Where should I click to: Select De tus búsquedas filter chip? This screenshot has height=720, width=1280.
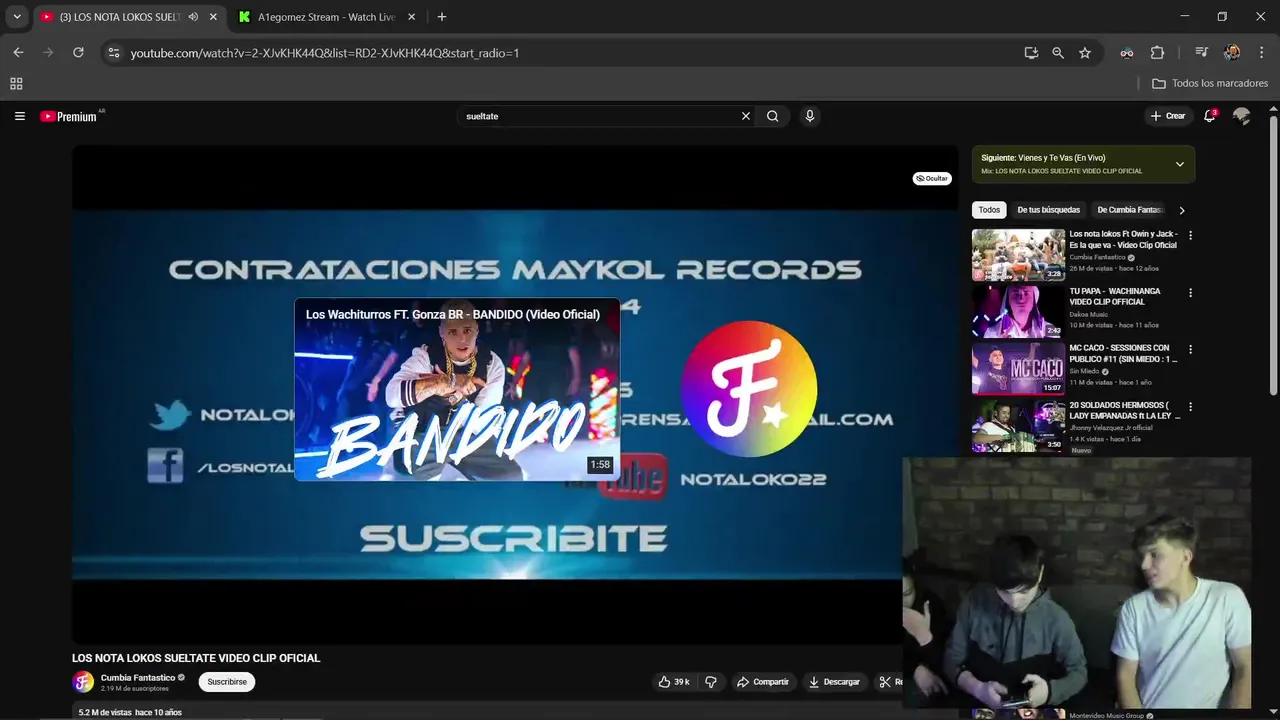1048,210
